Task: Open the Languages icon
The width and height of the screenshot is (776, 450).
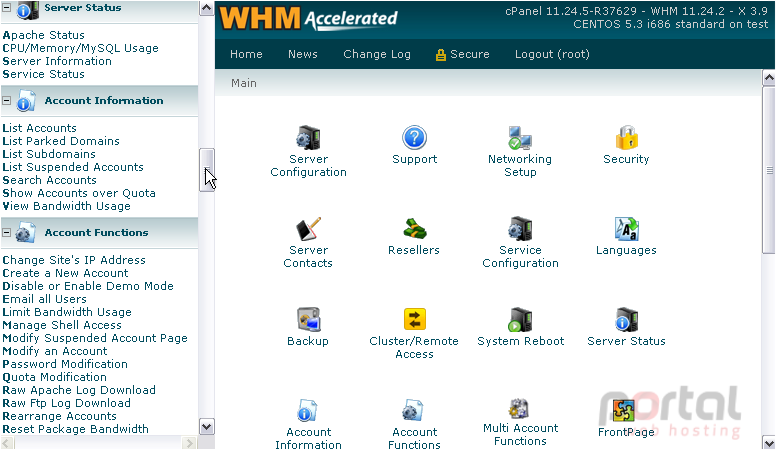Action: pyautogui.click(x=626, y=229)
